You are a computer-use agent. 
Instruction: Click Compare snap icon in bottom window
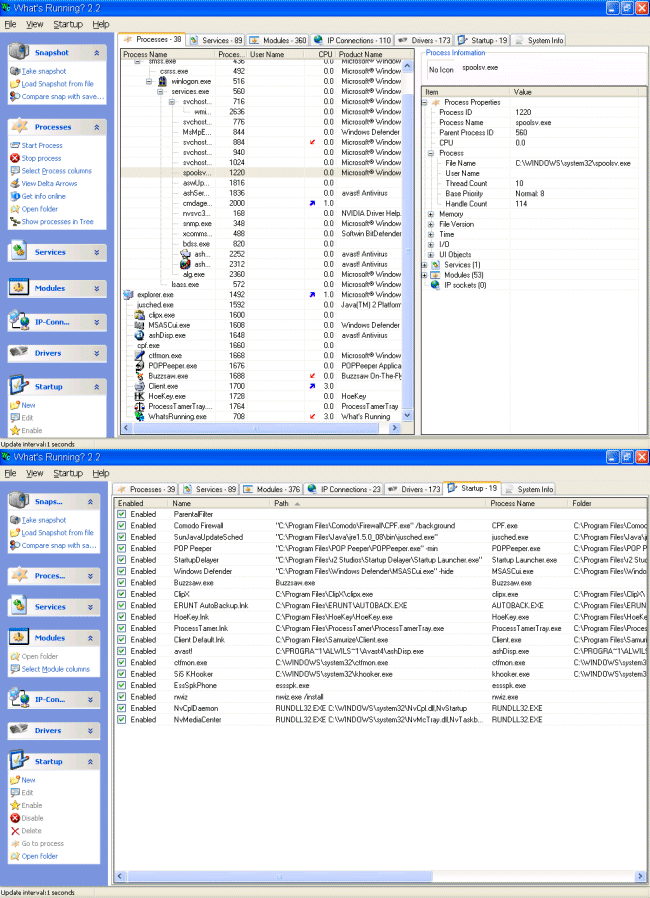(x=15, y=545)
